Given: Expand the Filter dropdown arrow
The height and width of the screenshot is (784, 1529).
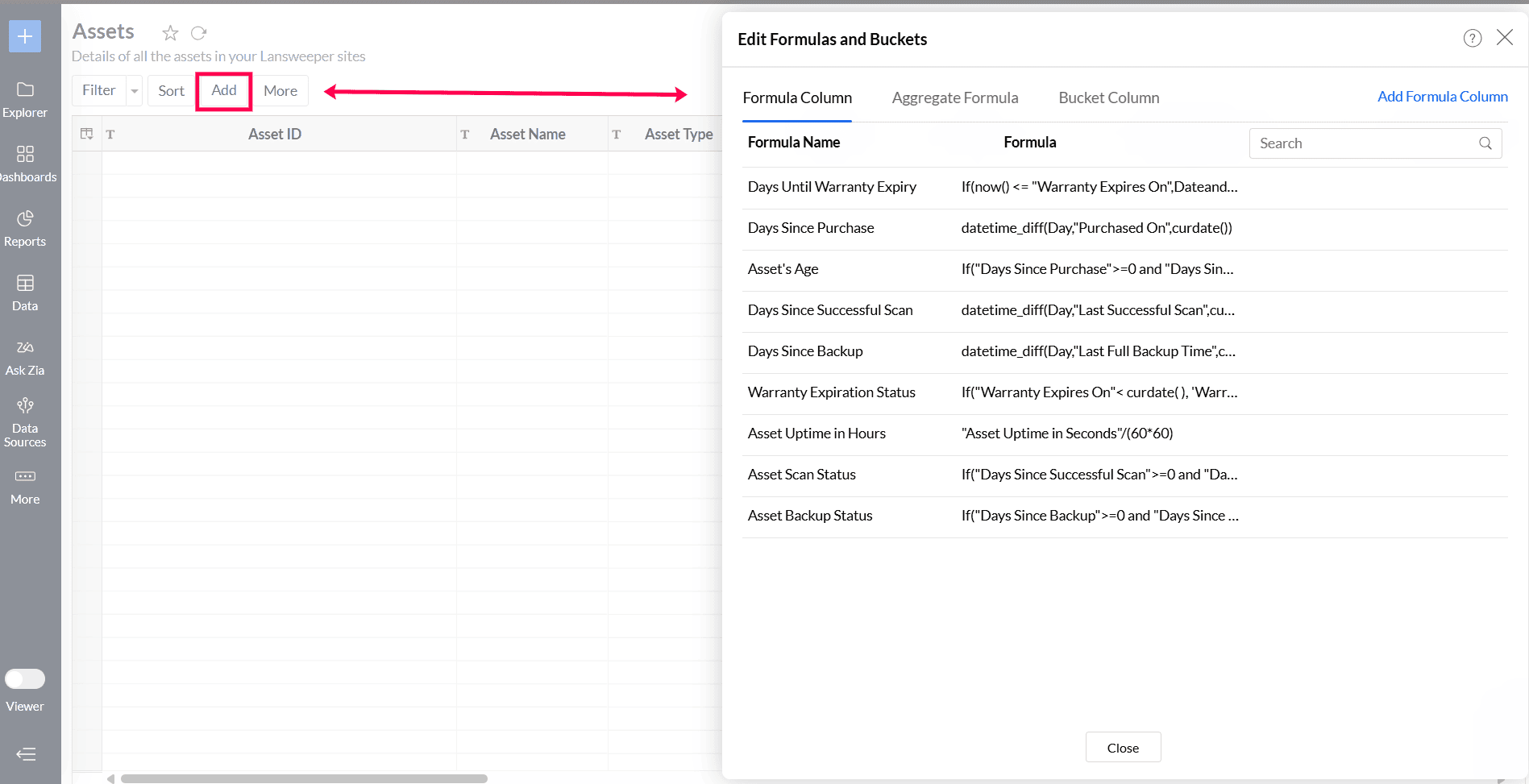Looking at the screenshot, I should (x=135, y=91).
